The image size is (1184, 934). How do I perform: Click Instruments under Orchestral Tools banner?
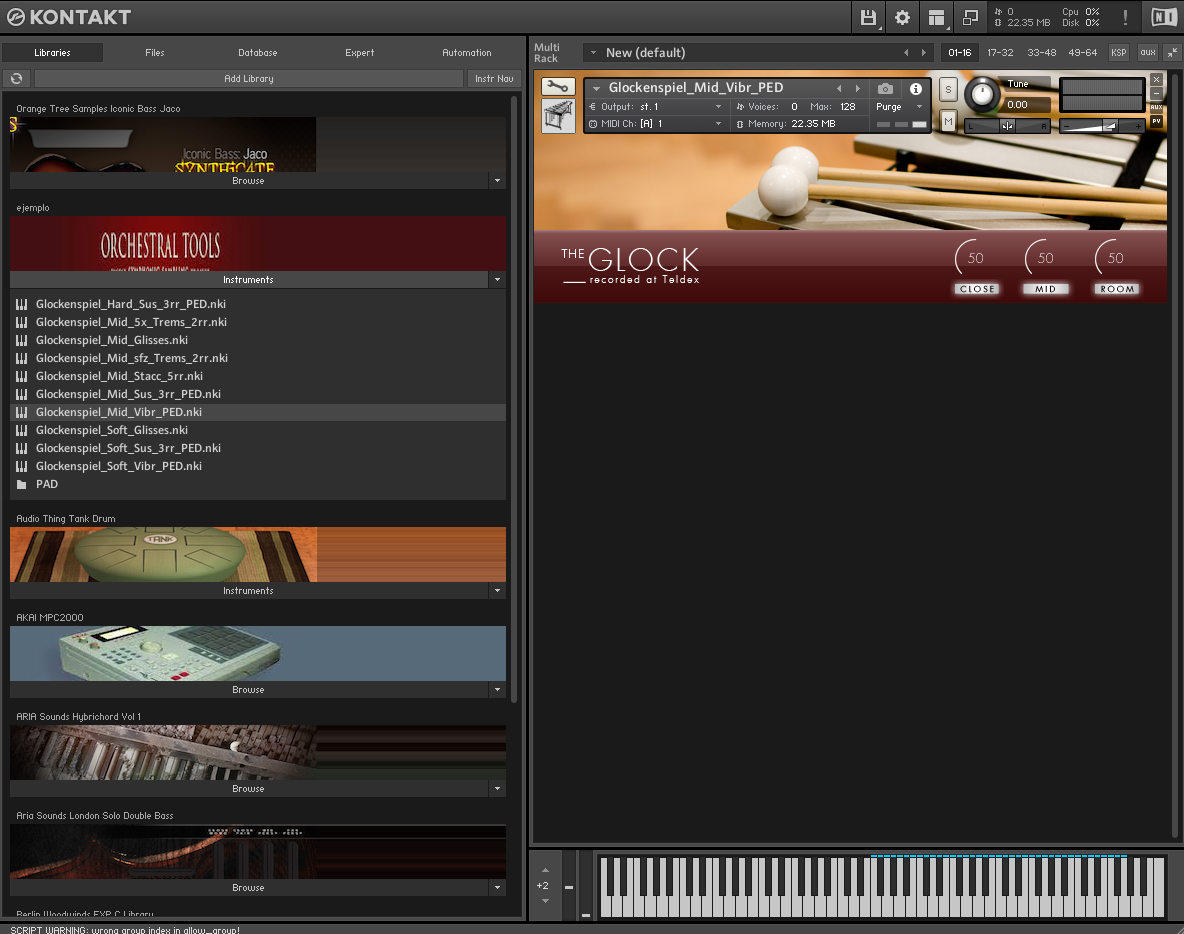(249, 280)
